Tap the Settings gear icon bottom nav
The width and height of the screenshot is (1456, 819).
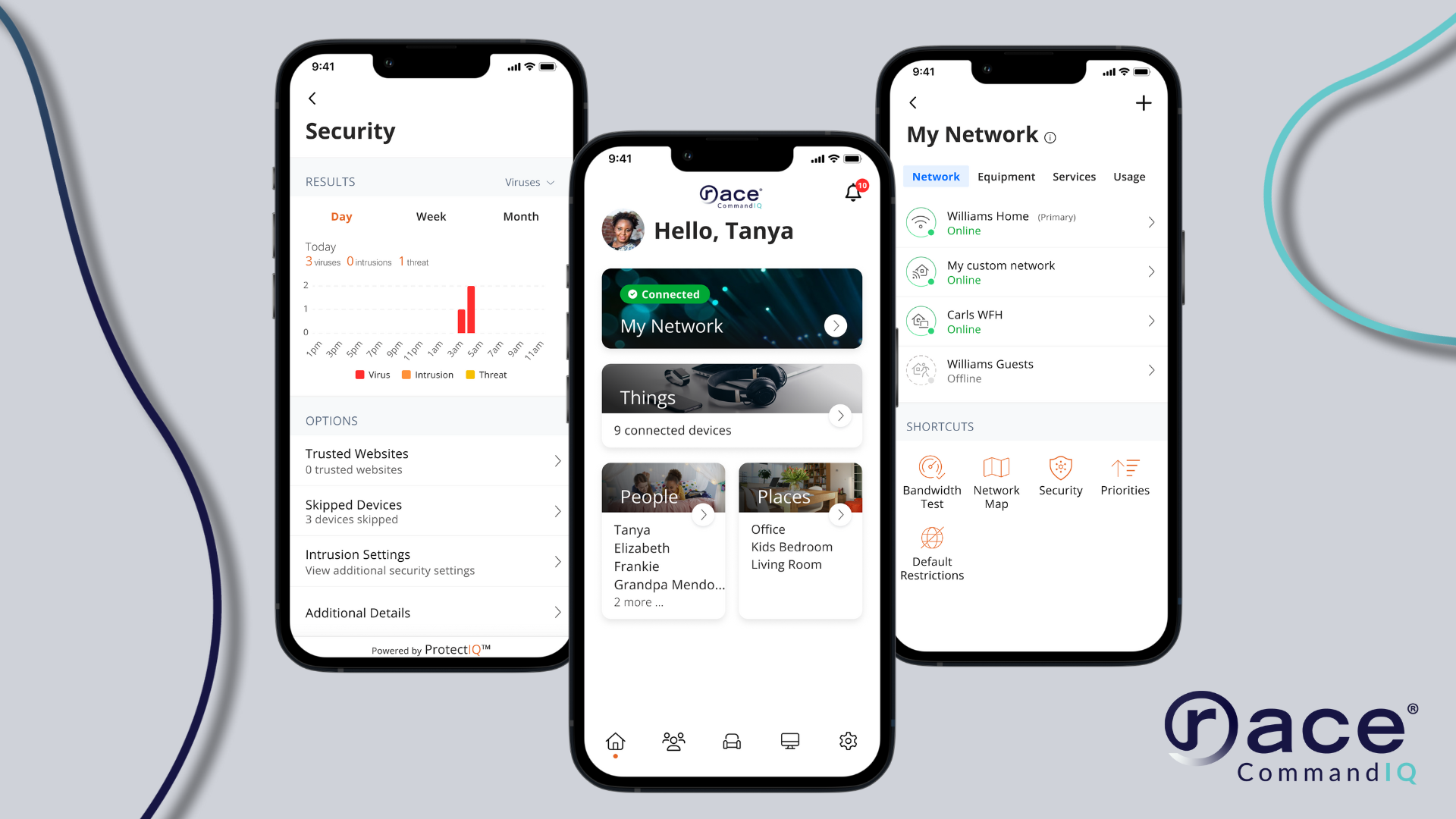pyautogui.click(x=848, y=740)
